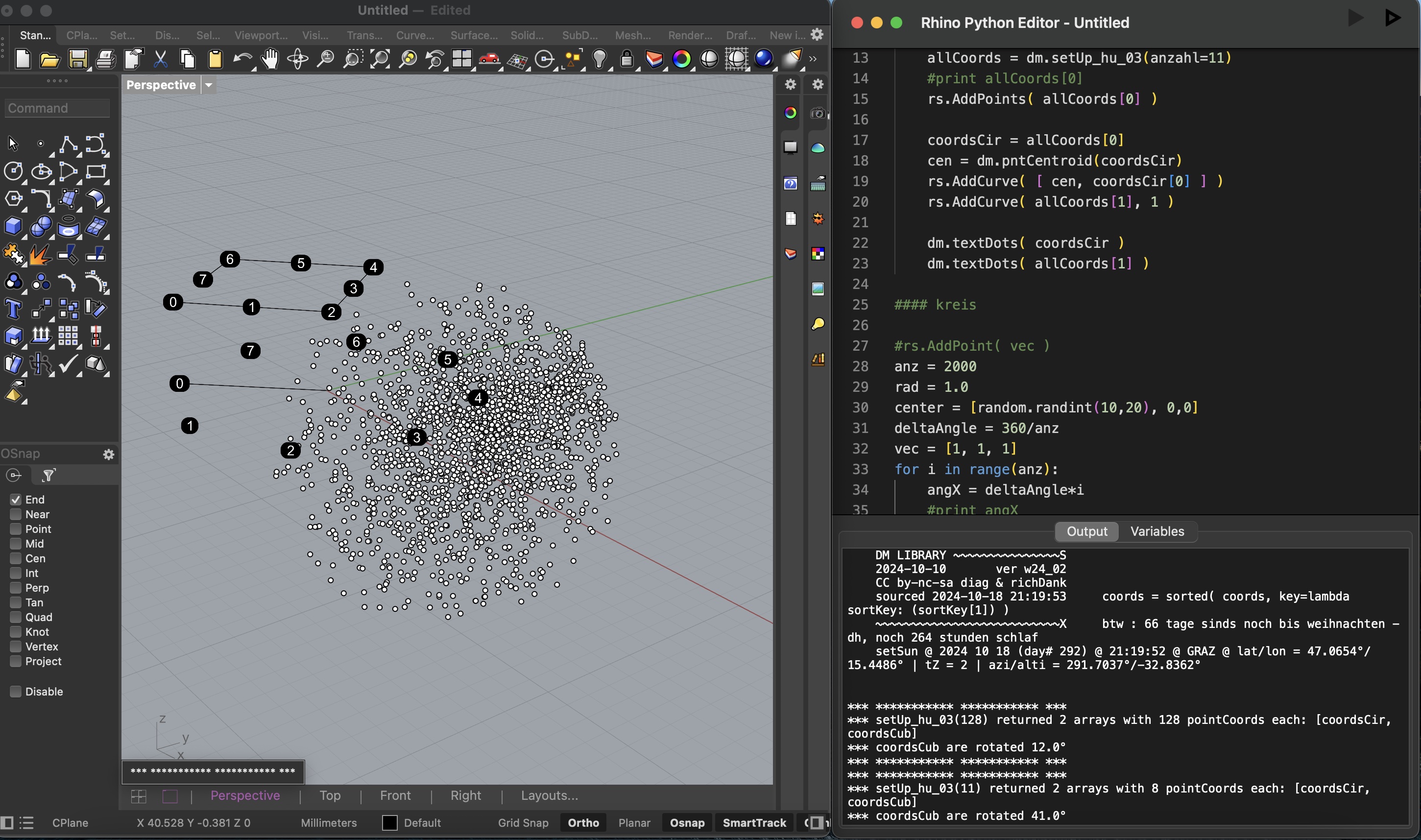Enable SmartTrack in the status bar

(x=754, y=822)
